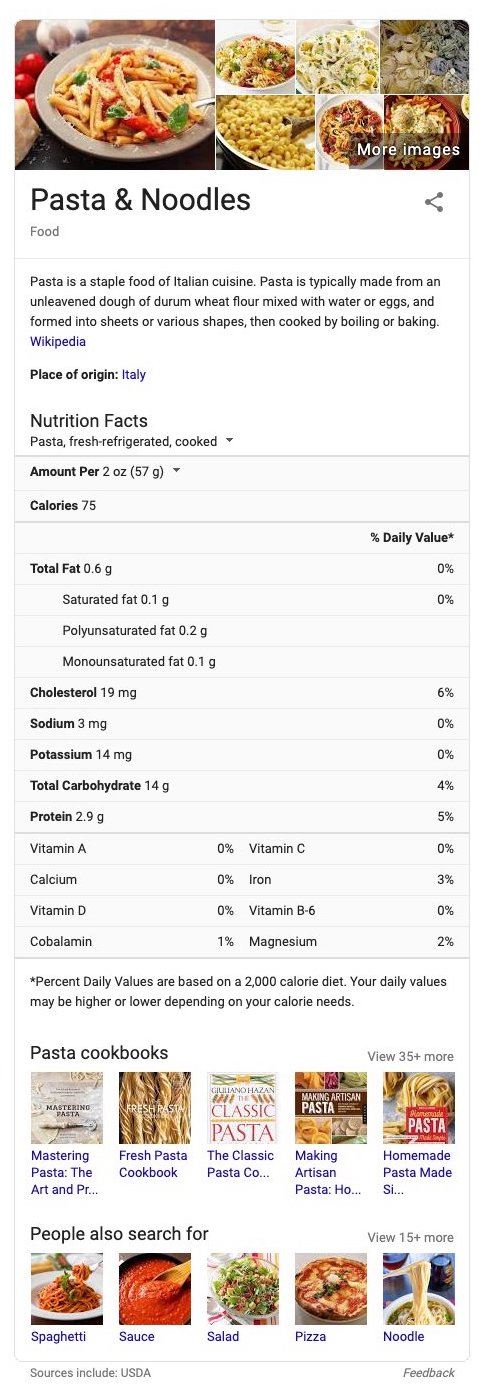Select Homemade Pasta Made Simple cover
This screenshot has height=1386, width=494.
[419, 1108]
